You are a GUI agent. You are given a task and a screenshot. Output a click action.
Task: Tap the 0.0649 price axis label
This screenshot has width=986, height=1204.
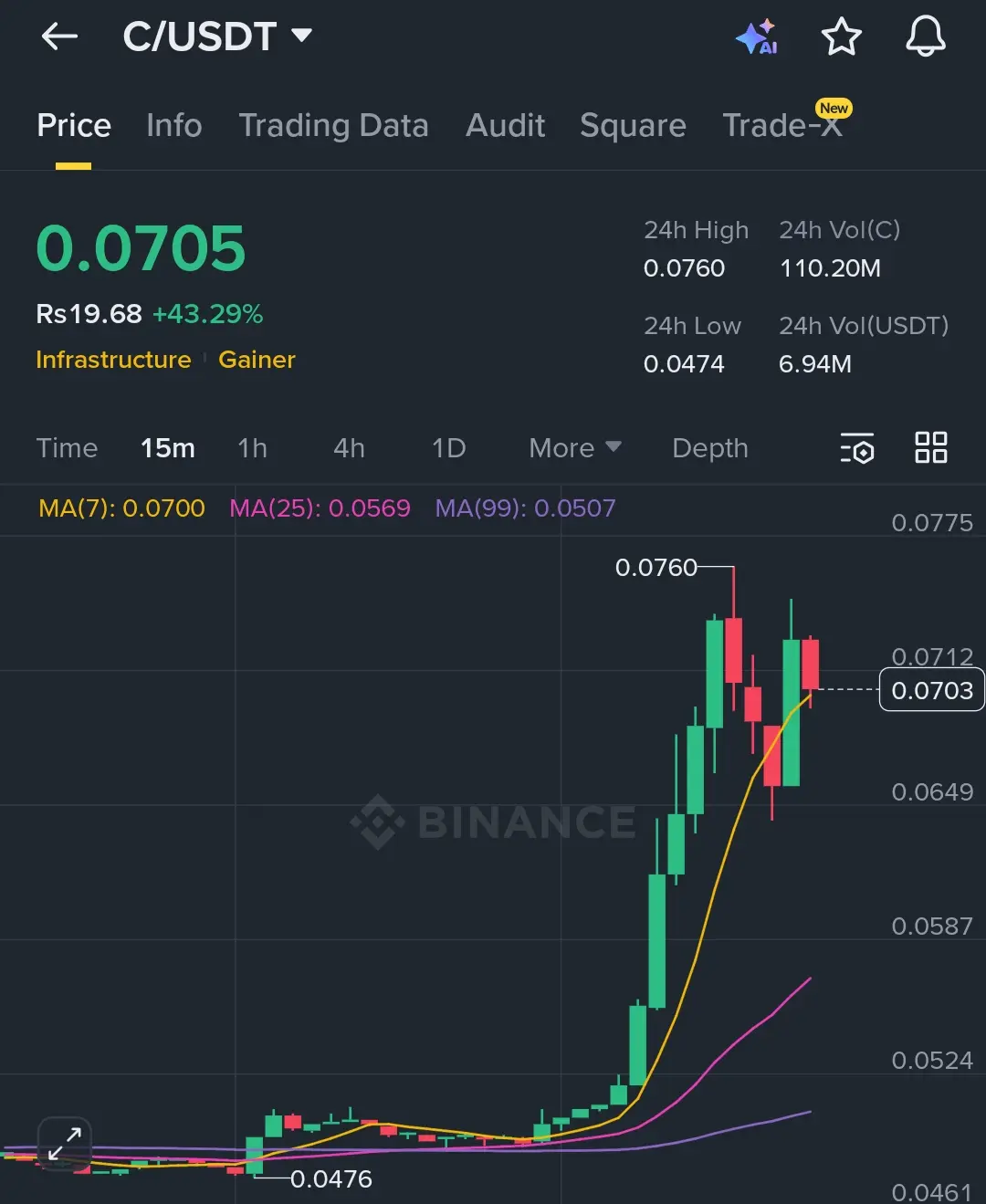[932, 791]
